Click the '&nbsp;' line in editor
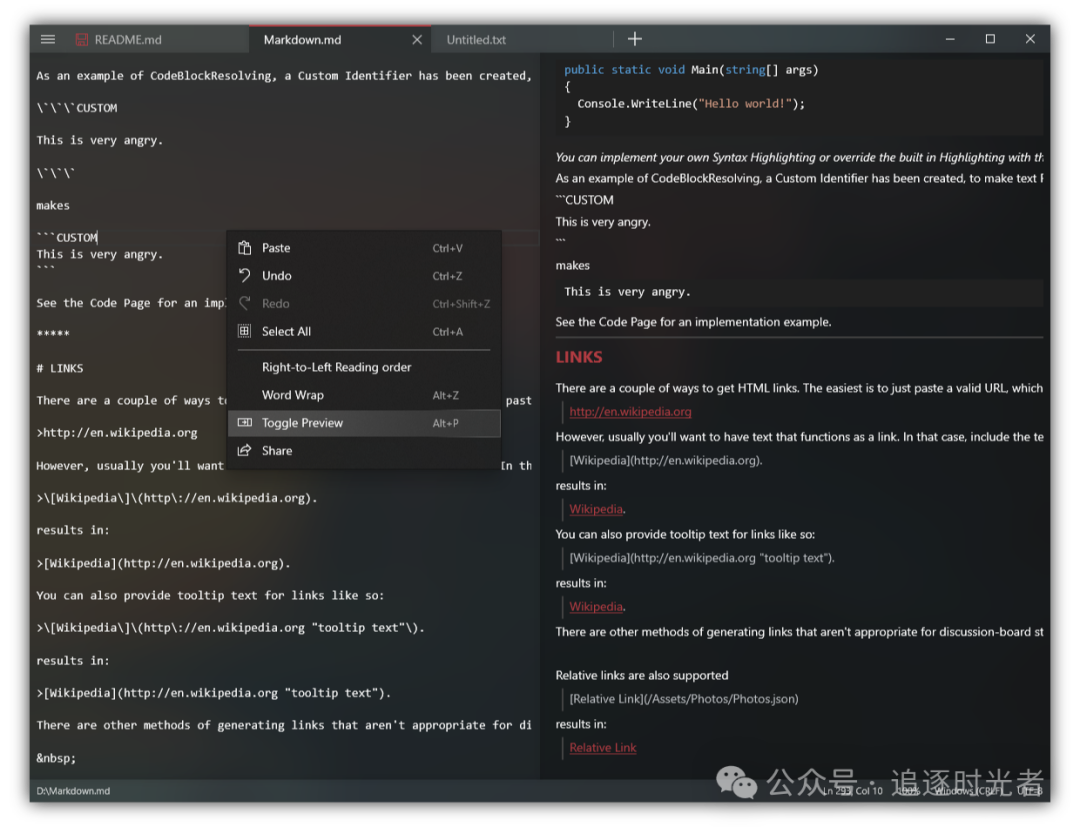The image size is (1080, 827). coord(56,758)
